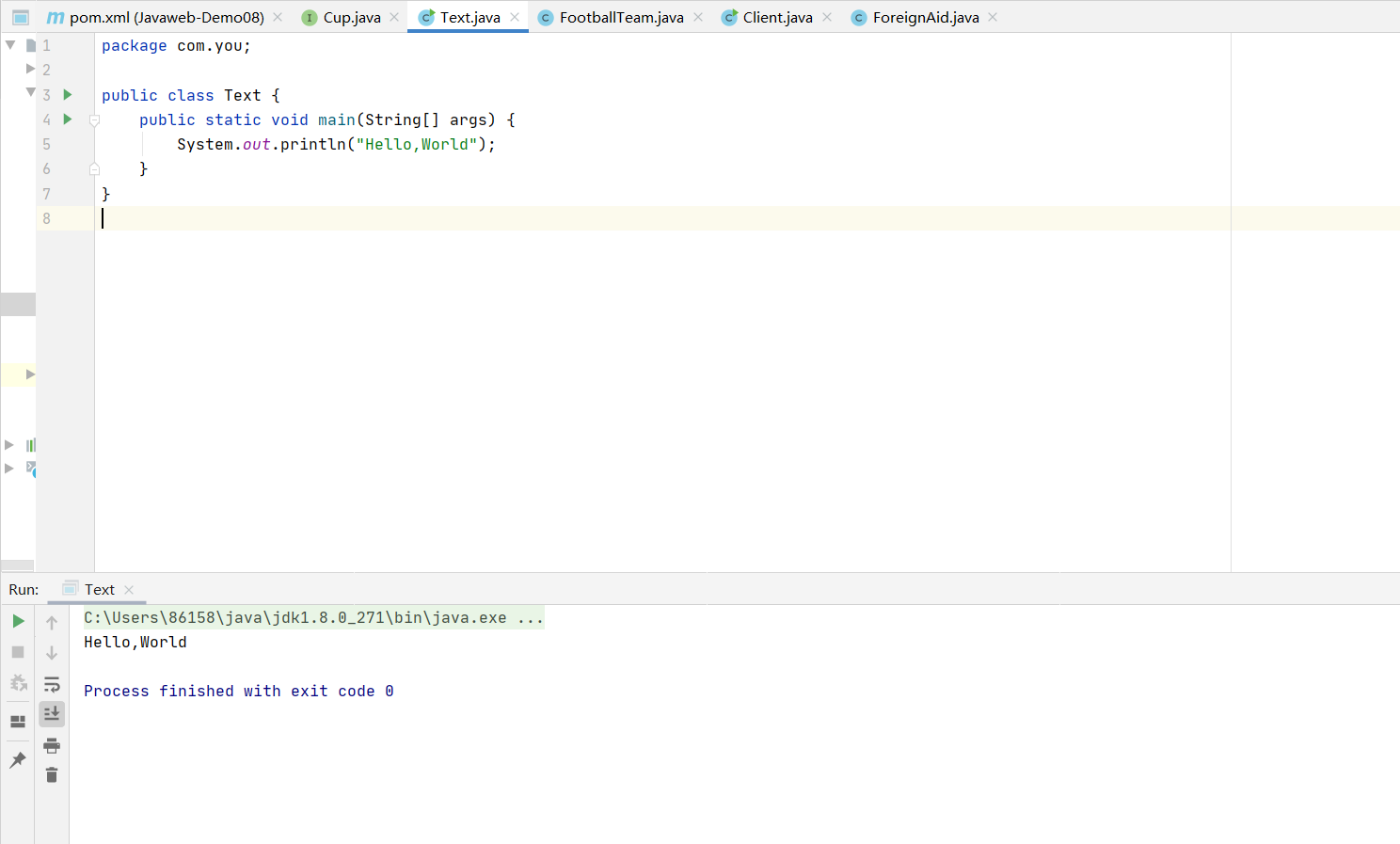Click the interface icon on Cup.java tab
The height and width of the screenshot is (844, 1400).
(310, 18)
